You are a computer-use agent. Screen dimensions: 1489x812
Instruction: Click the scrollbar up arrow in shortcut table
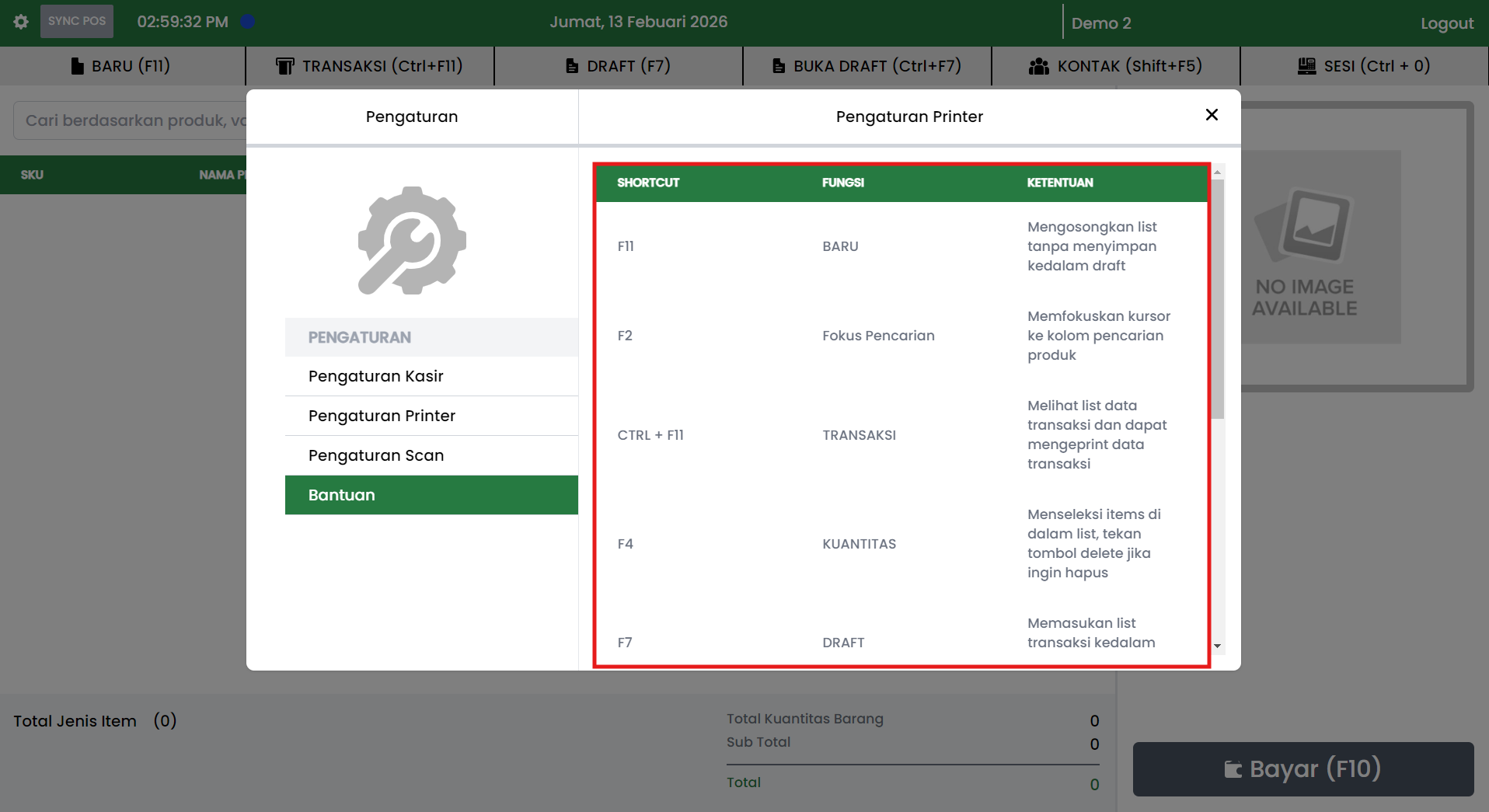(1218, 172)
